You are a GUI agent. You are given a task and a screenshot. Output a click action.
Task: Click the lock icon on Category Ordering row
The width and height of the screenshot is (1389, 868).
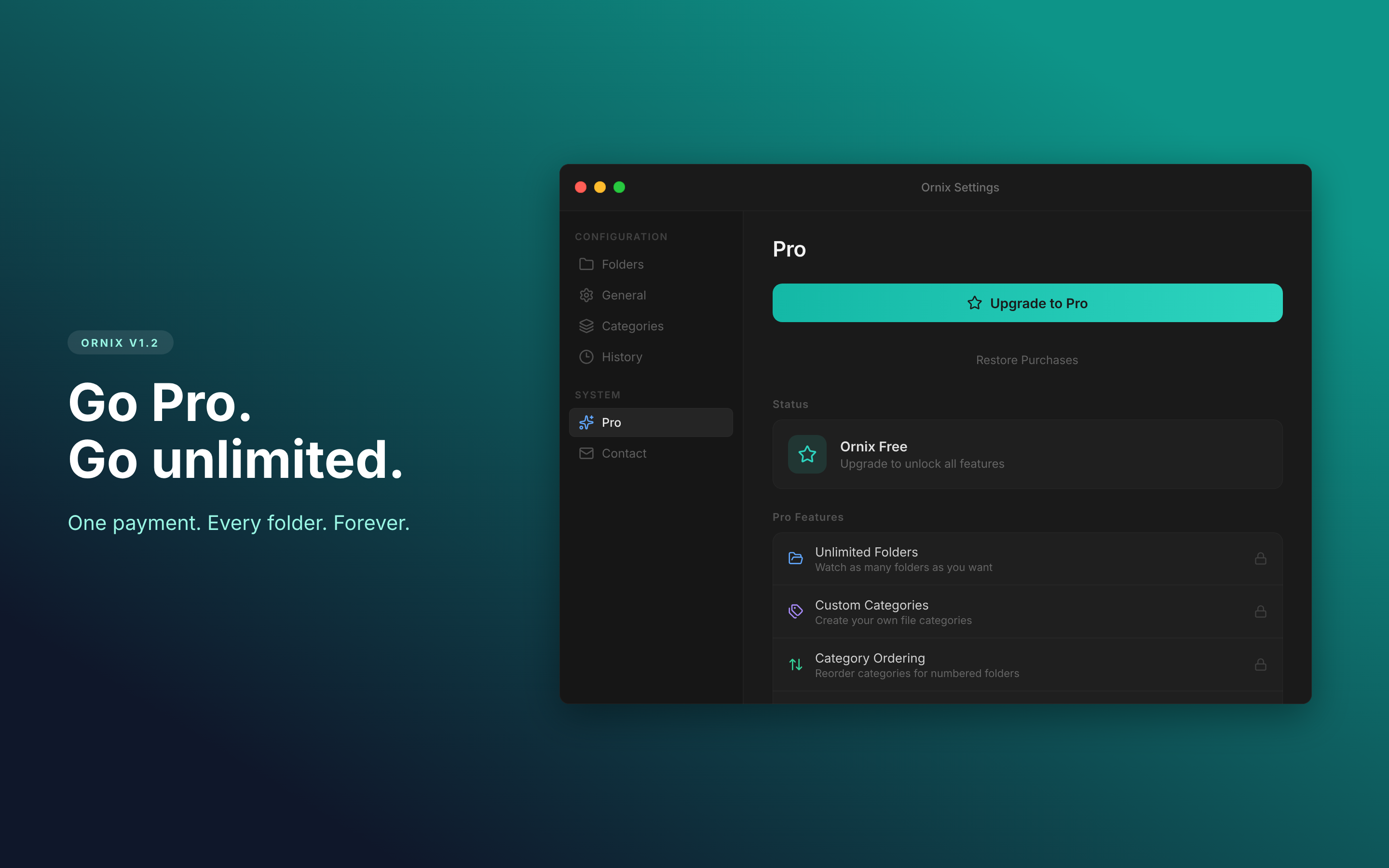point(1260,664)
